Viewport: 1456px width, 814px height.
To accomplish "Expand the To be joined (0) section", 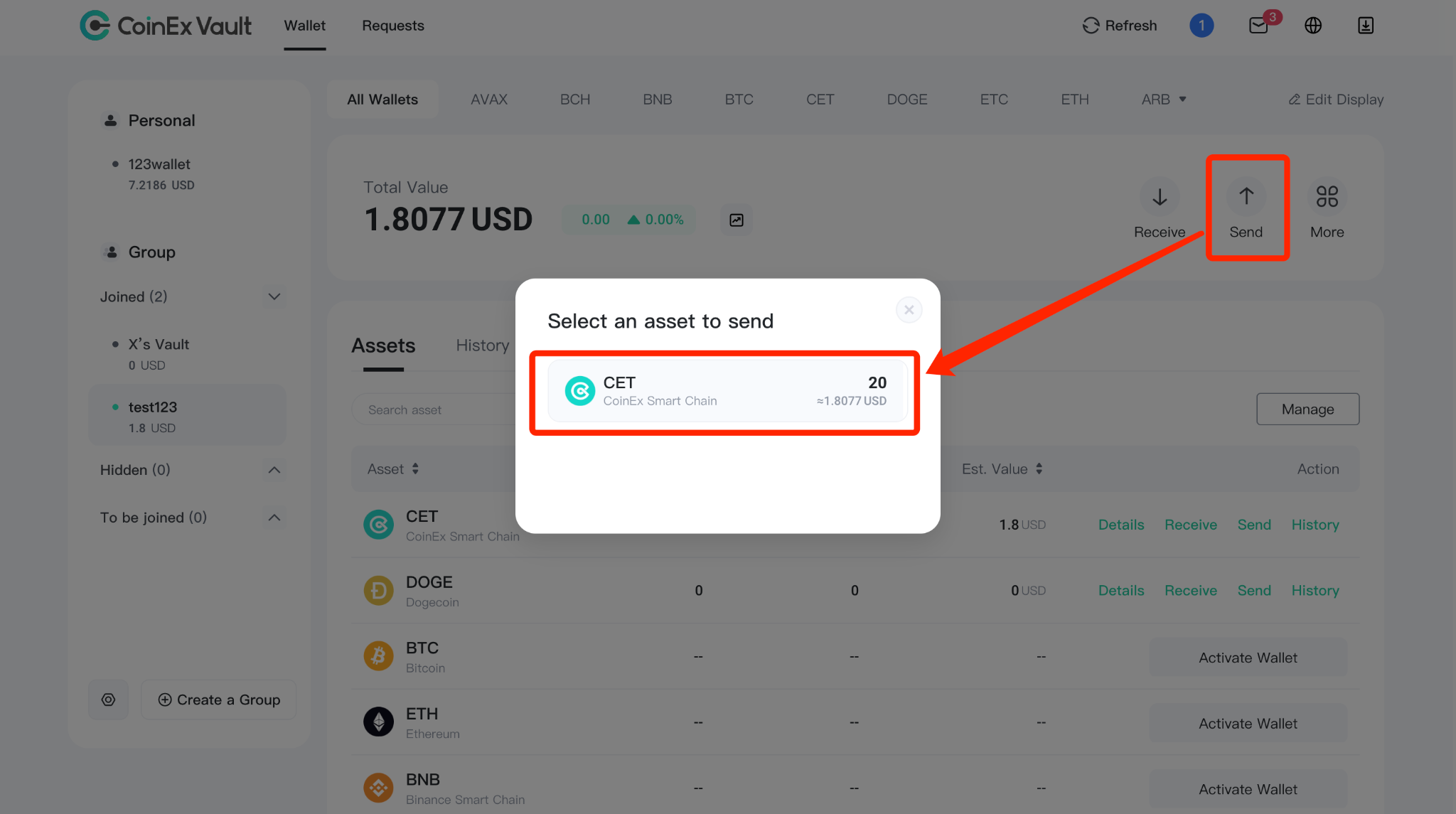I will (x=274, y=518).
